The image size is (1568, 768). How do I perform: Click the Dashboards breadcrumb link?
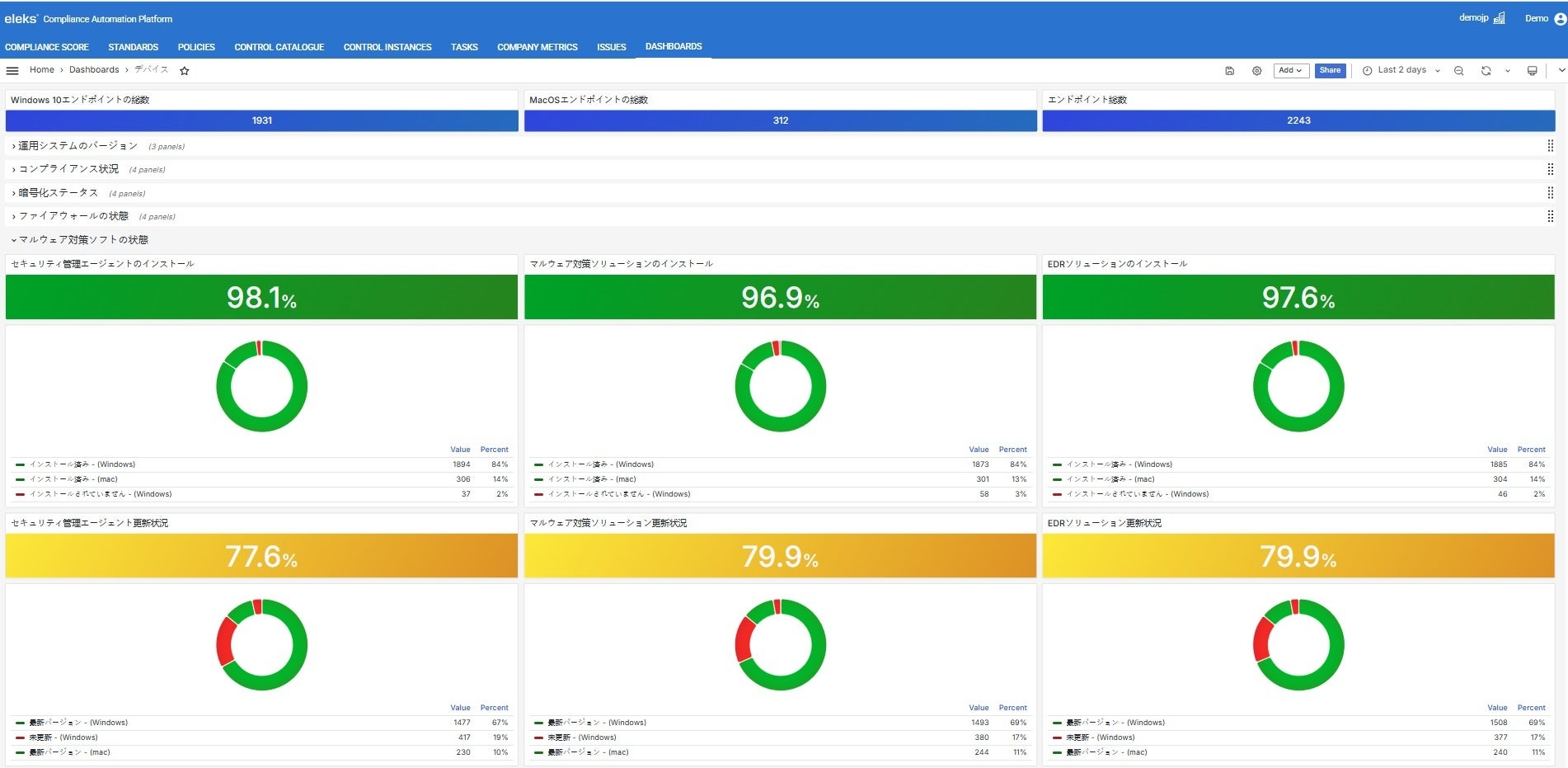coord(94,70)
